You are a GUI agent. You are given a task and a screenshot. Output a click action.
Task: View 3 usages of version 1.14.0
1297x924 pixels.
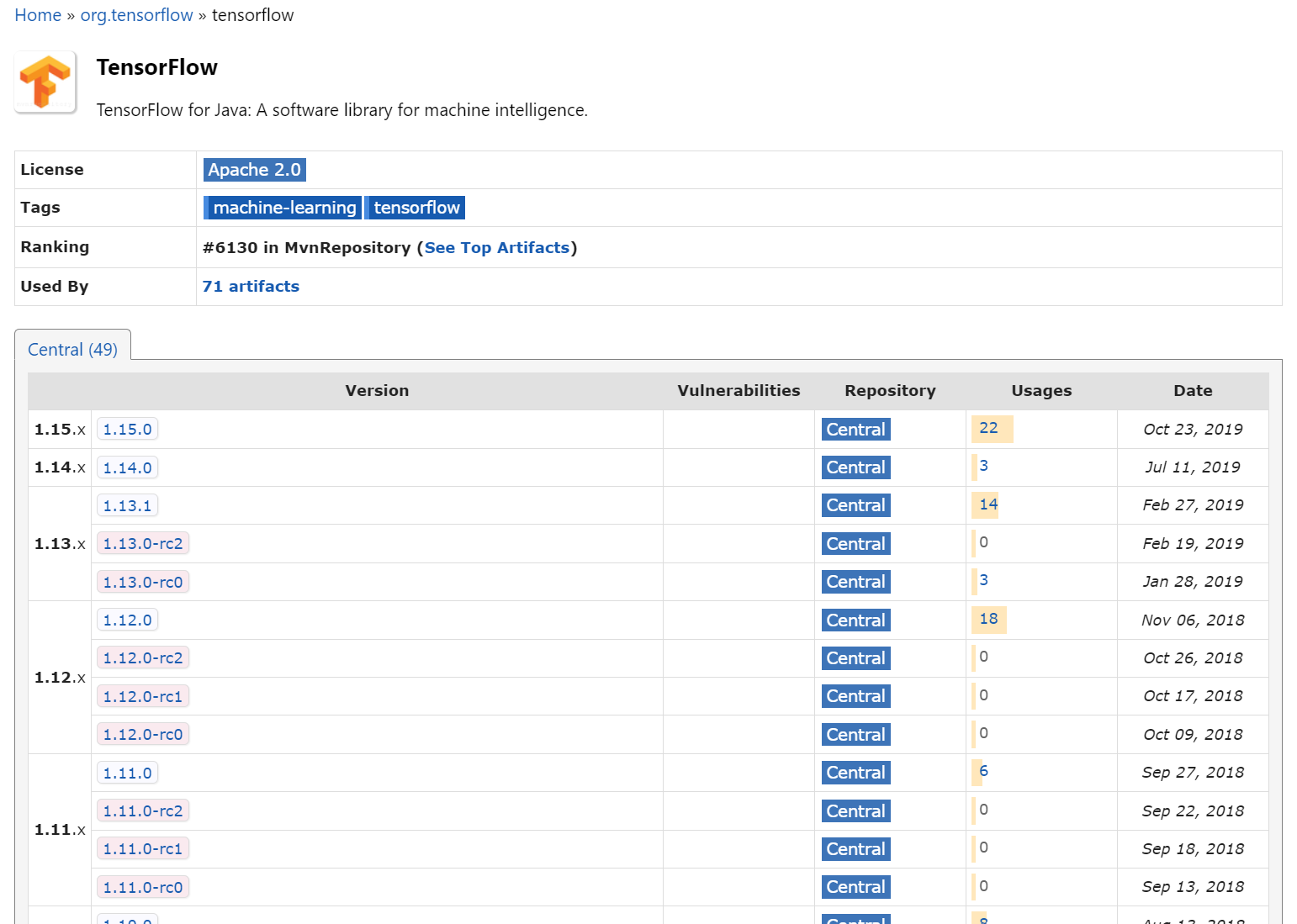[983, 466]
